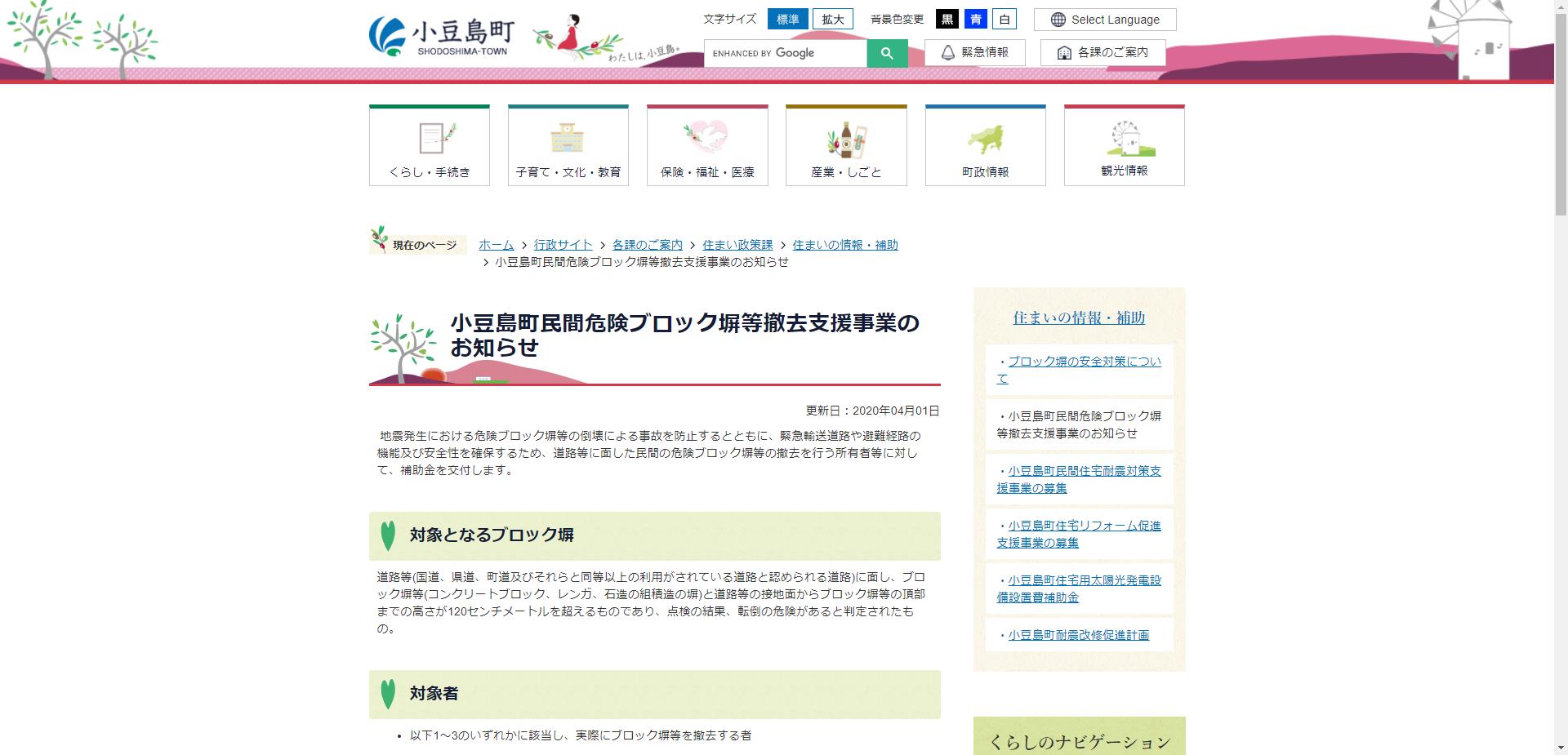Change background color to 白

pos(1005,19)
